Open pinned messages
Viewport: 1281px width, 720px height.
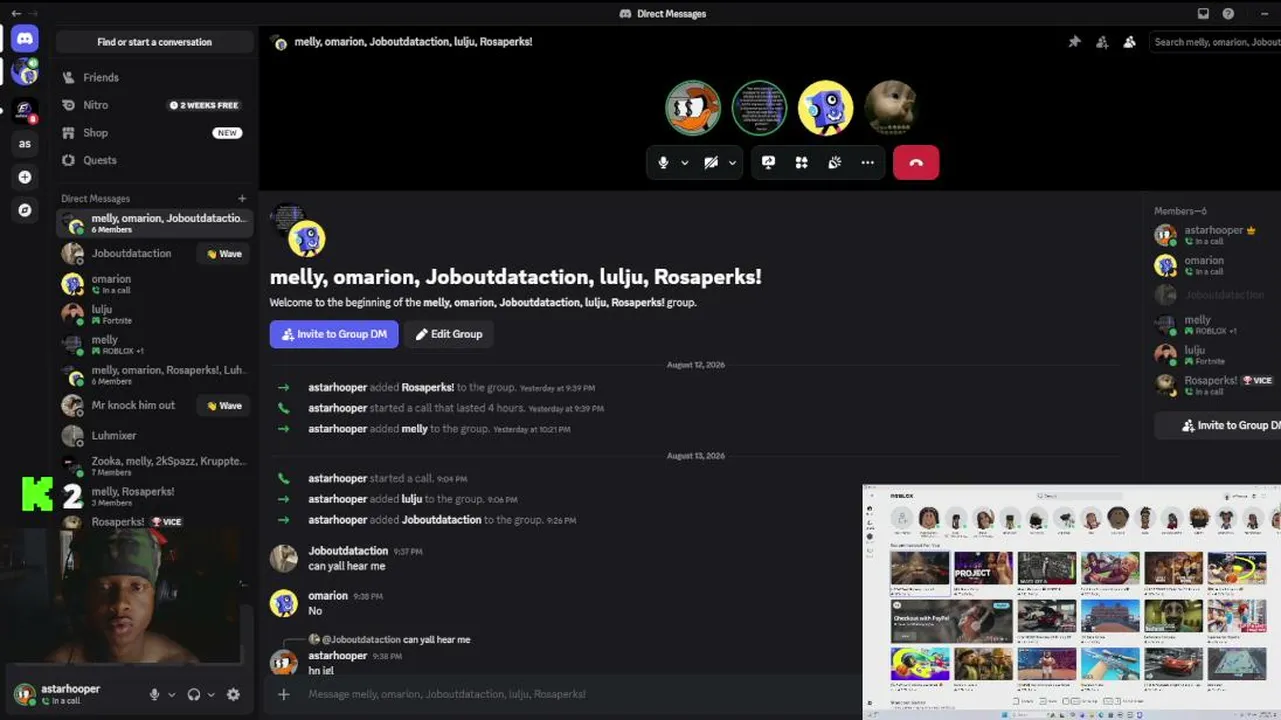point(1074,42)
